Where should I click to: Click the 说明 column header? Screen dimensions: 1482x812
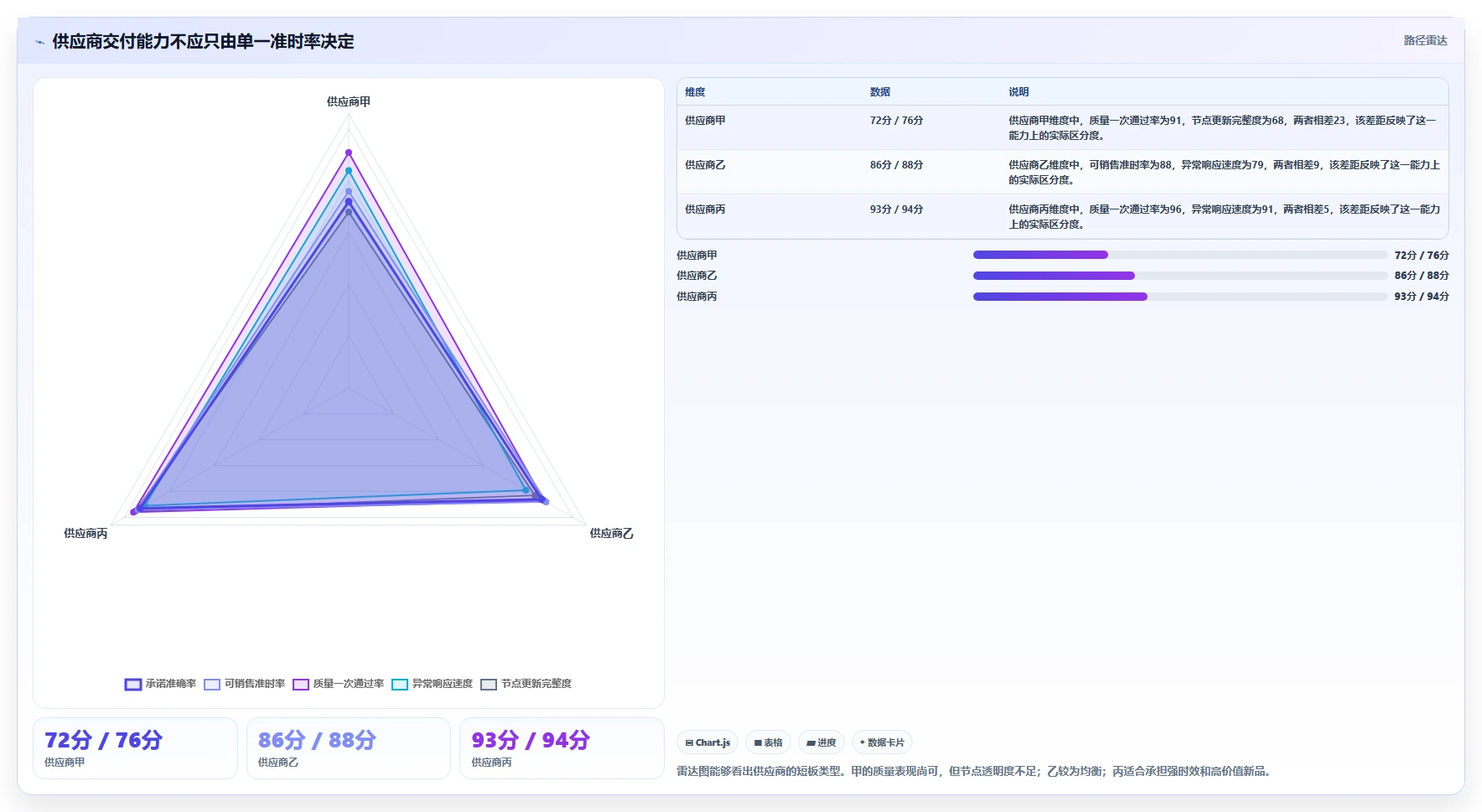point(1018,92)
